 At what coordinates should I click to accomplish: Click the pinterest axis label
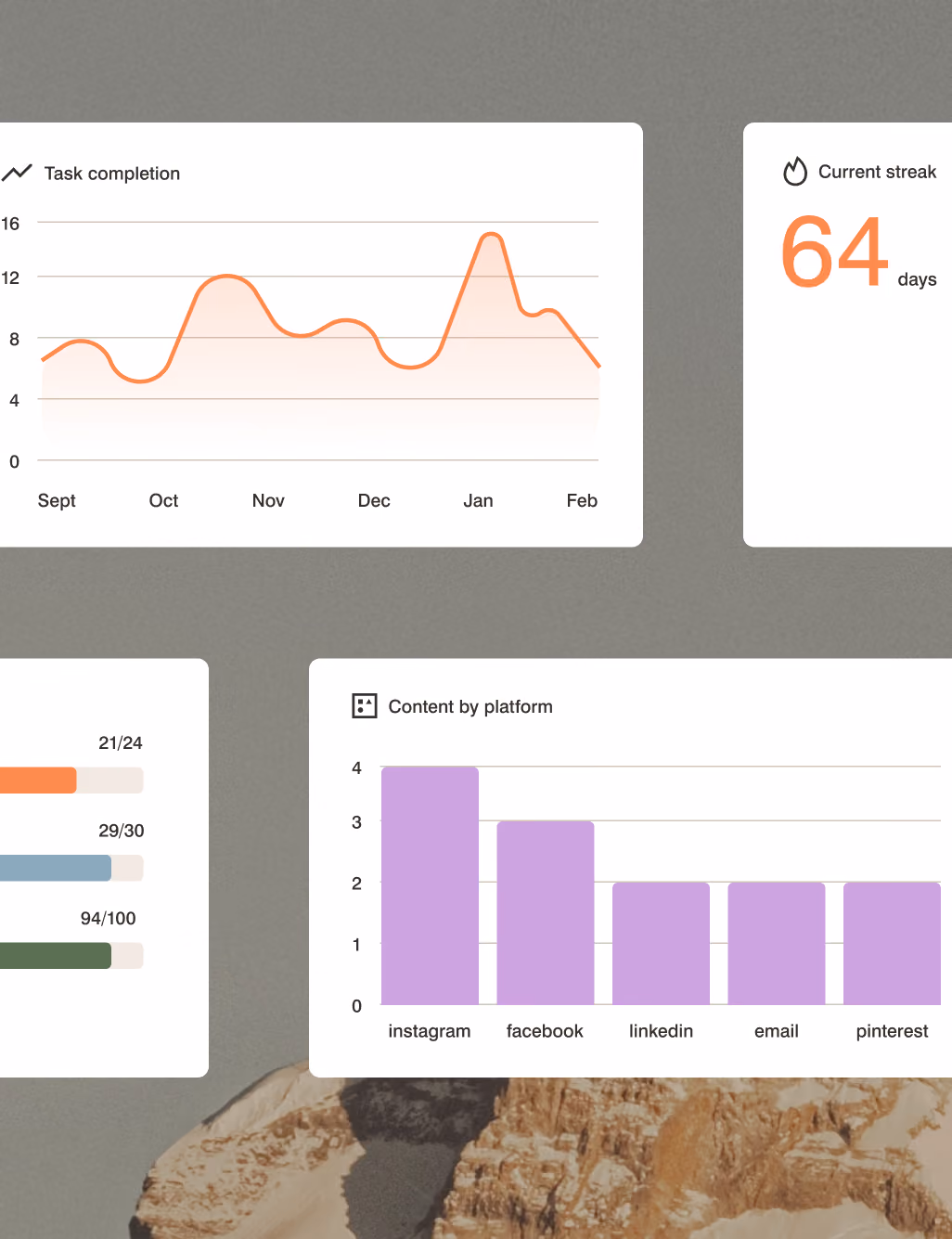892,1031
